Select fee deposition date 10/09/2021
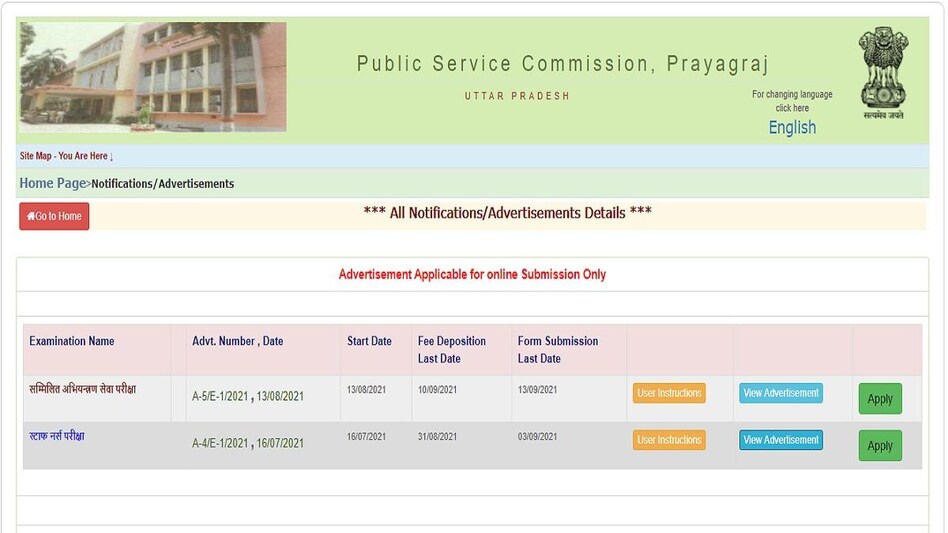 point(438,390)
